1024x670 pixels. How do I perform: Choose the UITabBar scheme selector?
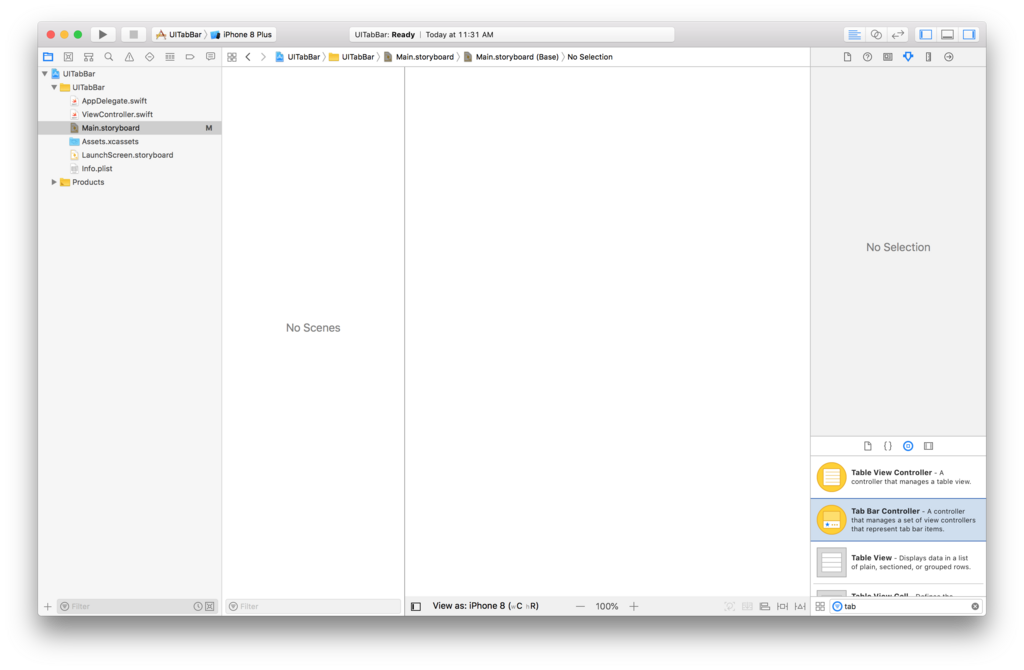coord(179,35)
